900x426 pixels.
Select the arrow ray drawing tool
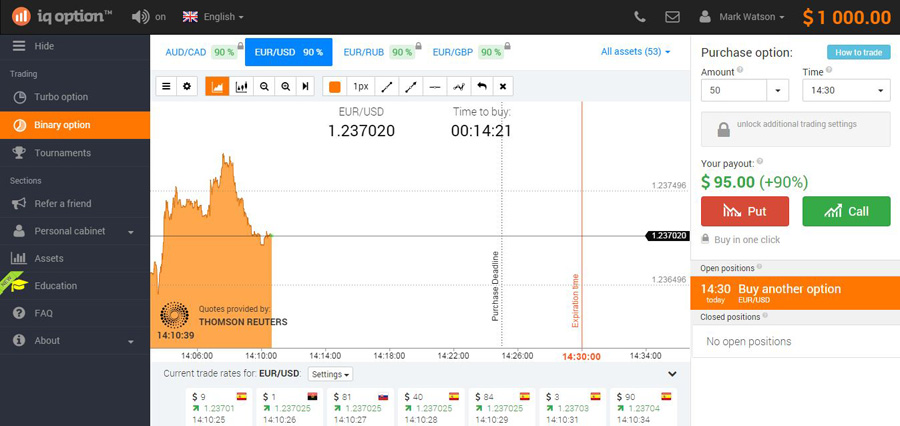411,86
